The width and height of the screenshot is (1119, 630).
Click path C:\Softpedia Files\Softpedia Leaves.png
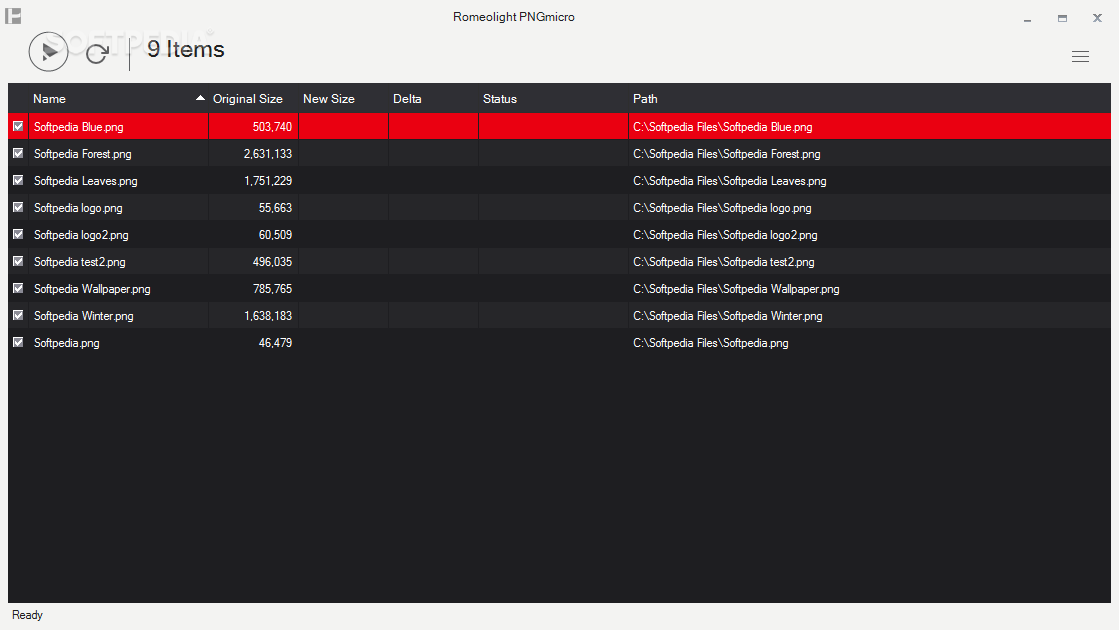729,181
